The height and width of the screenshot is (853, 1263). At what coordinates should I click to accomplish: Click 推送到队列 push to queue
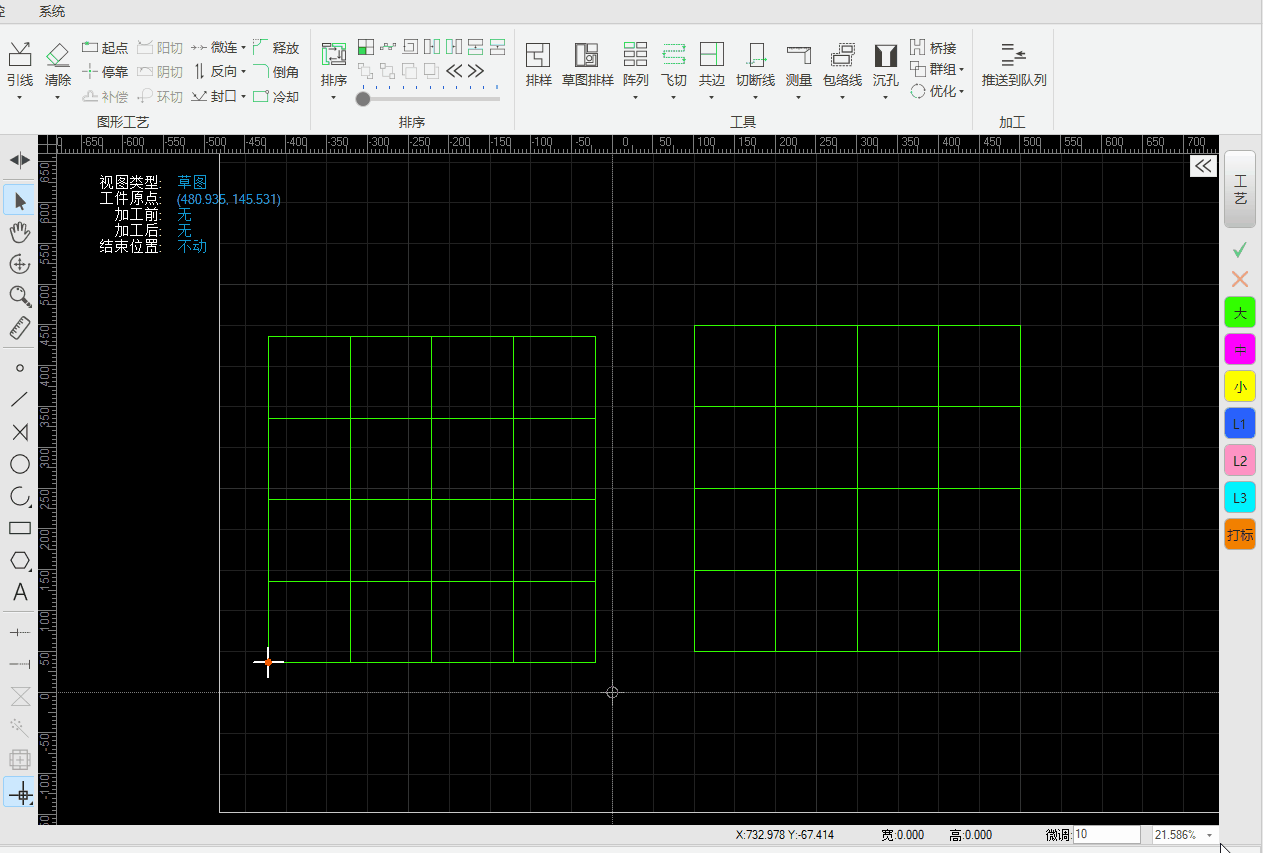coord(1013,65)
